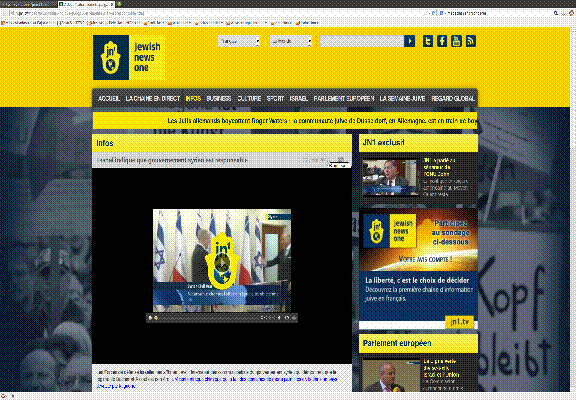Select the active browser tab
The image size is (576, 400).
pyautogui.click(x=86, y=4)
